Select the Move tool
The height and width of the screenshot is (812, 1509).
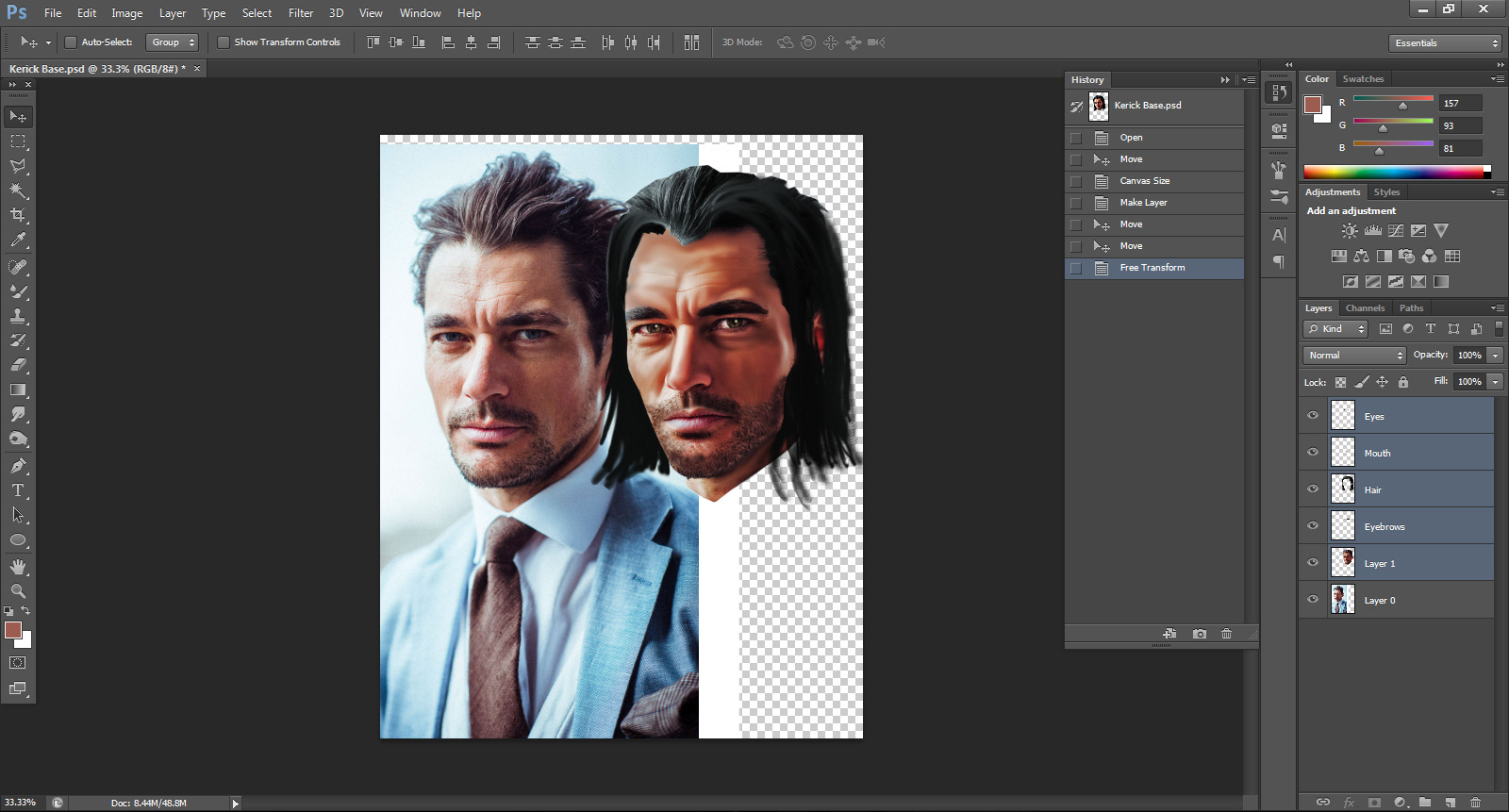coord(18,116)
